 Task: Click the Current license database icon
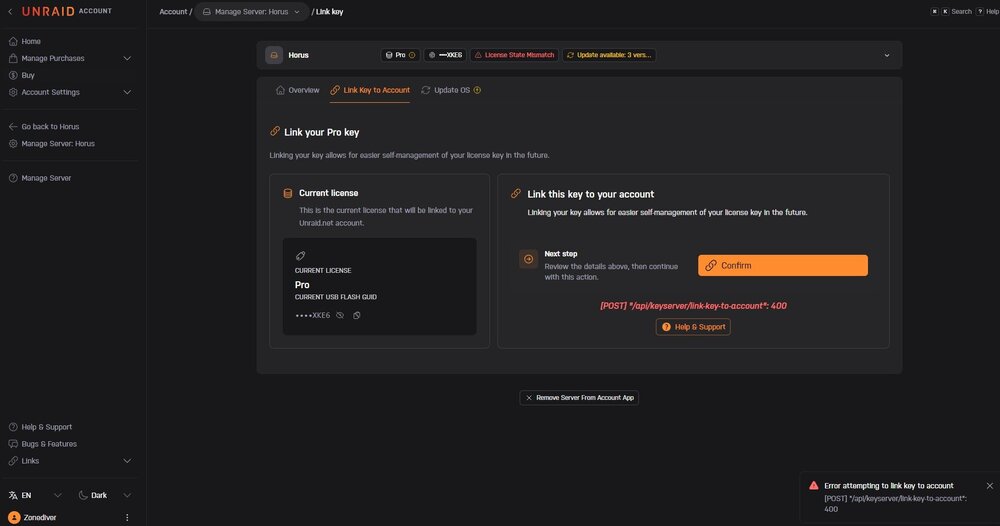coord(288,193)
